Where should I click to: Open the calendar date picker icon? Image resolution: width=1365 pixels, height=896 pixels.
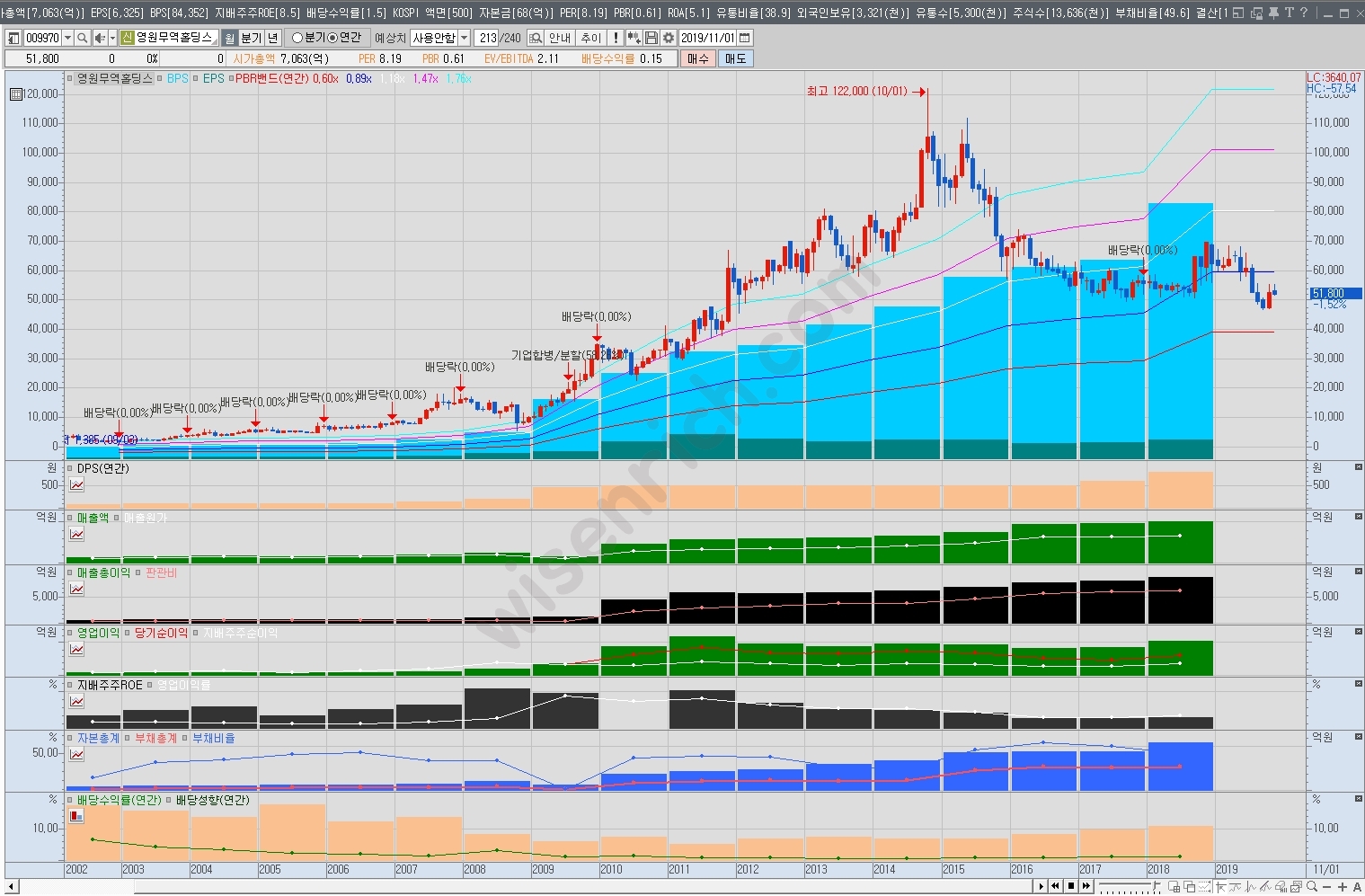click(x=744, y=38)
